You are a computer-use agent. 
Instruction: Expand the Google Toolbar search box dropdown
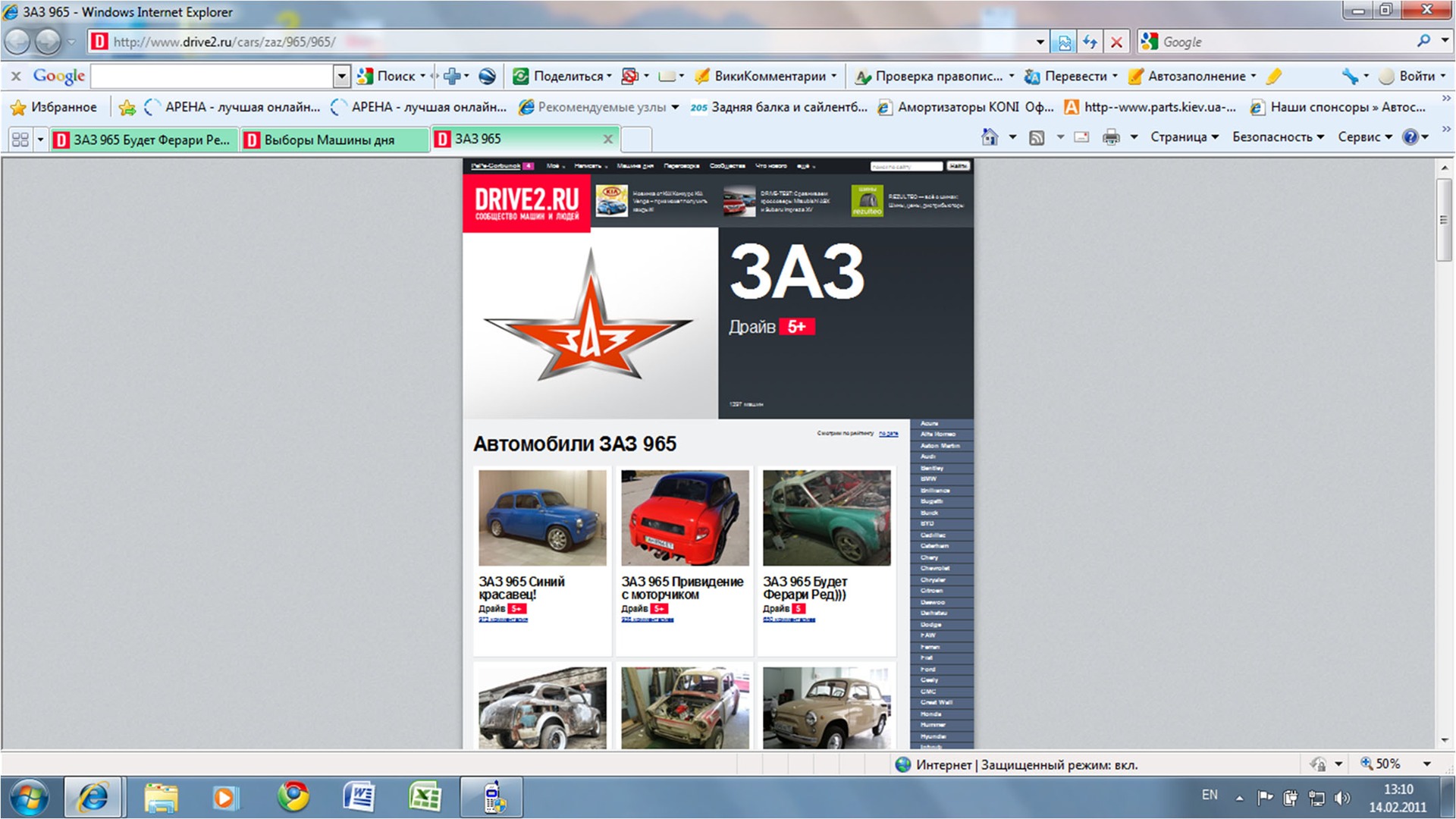tap(341, 76)
